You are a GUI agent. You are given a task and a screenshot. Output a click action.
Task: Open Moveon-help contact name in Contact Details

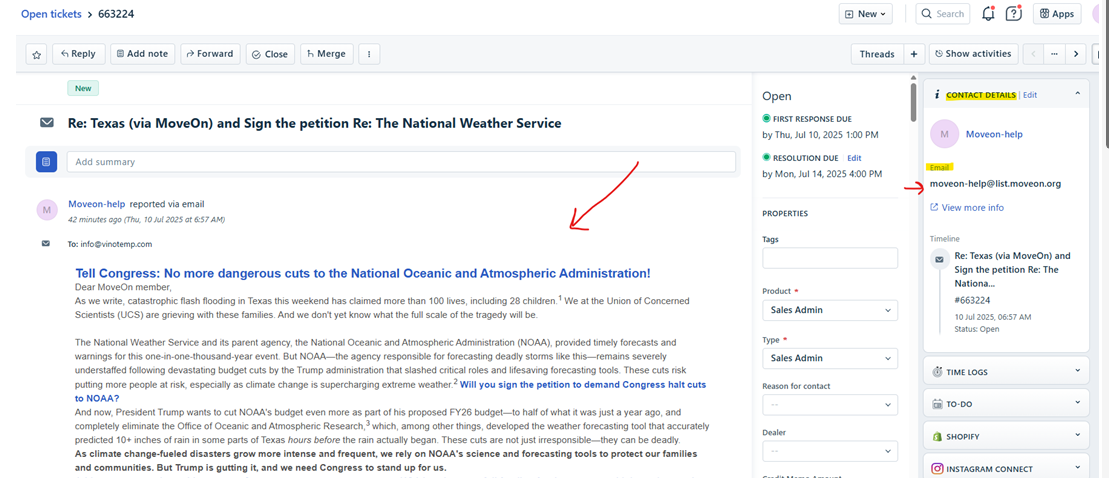click(x=994, y=134)
